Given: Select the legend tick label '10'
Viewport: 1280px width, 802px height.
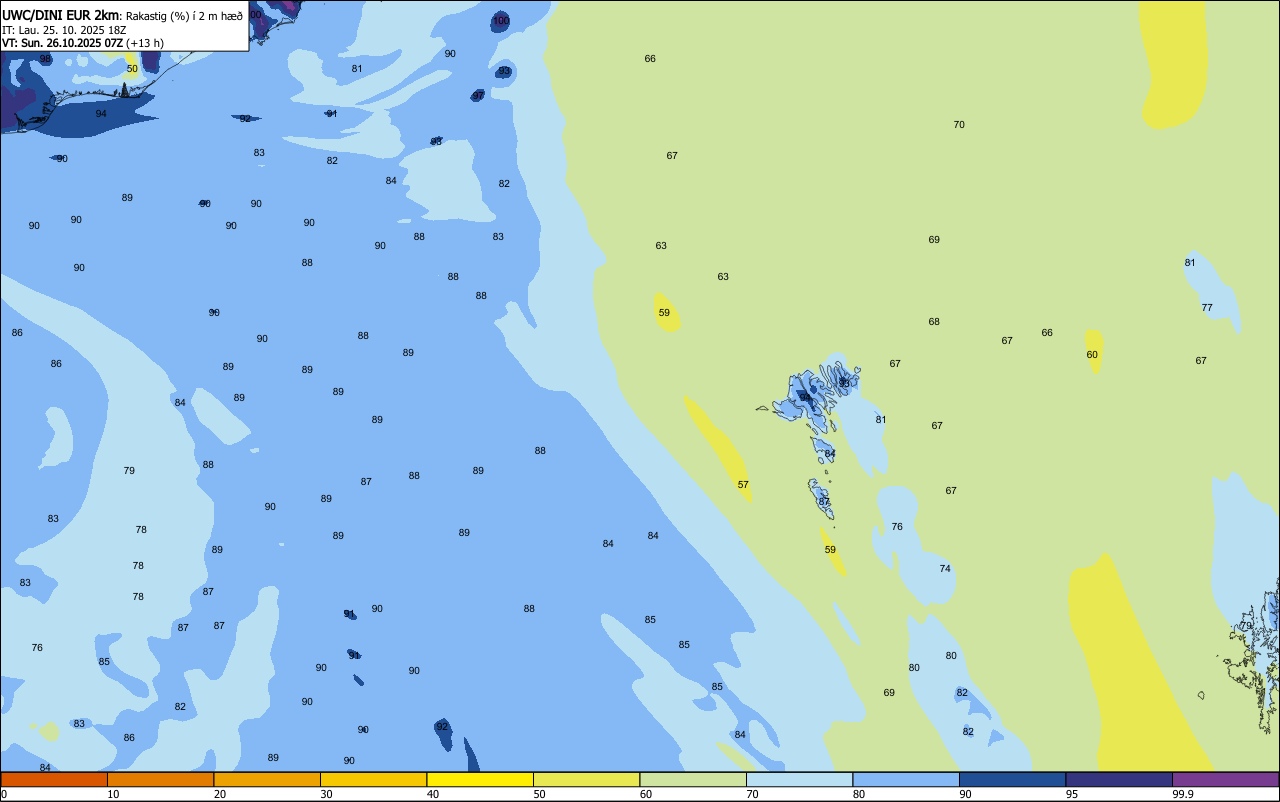Looking at the screenshot, I should 113,794.
